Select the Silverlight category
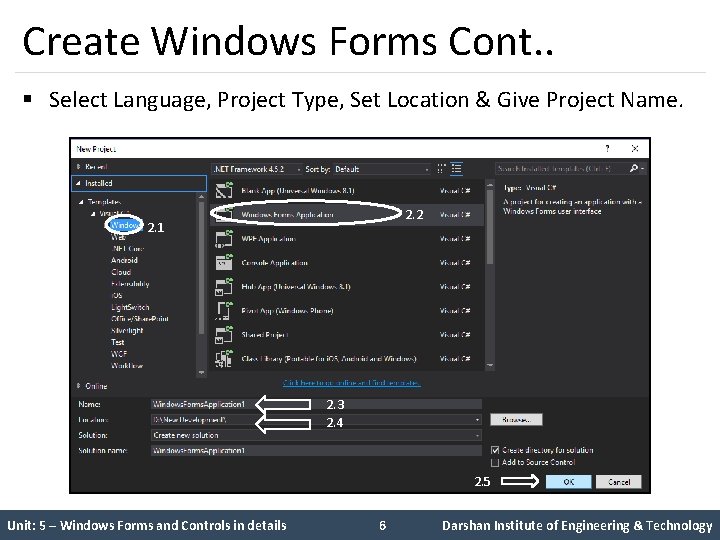The width and height of the screenshot is (720, 540). [127, 331]
